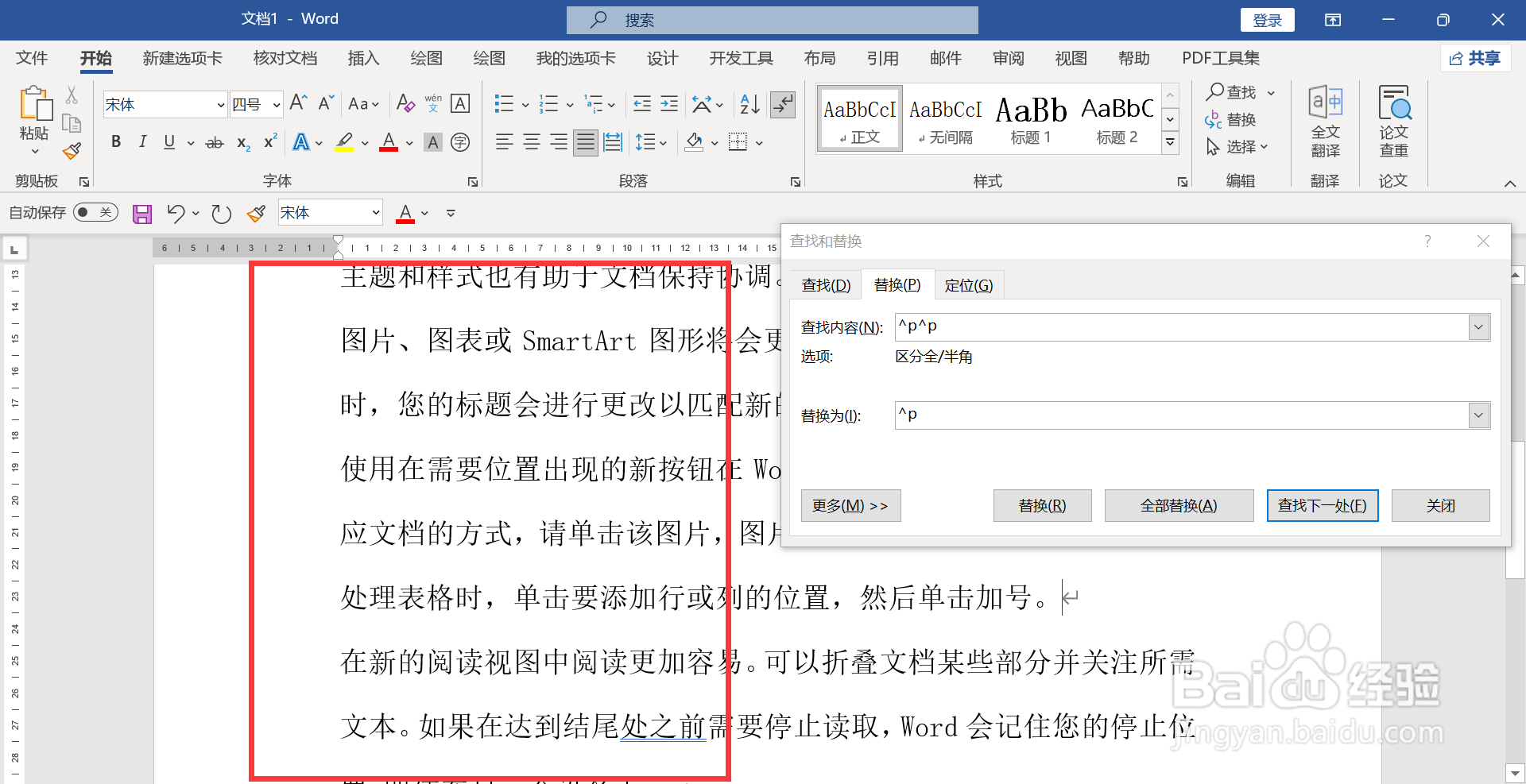Increase font size with the grow icon
The height and width of the screenshot is (784, 1526).
coord(299,103)
